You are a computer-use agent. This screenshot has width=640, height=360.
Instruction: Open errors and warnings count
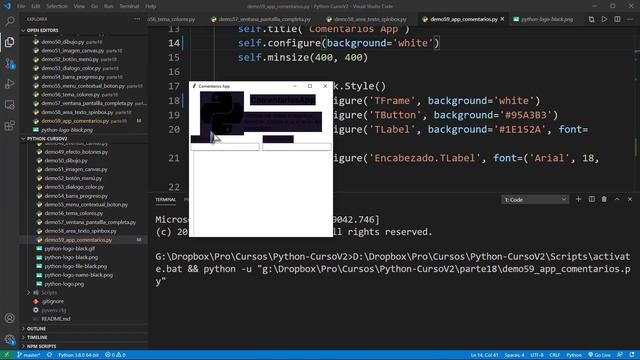click(115, 355)
